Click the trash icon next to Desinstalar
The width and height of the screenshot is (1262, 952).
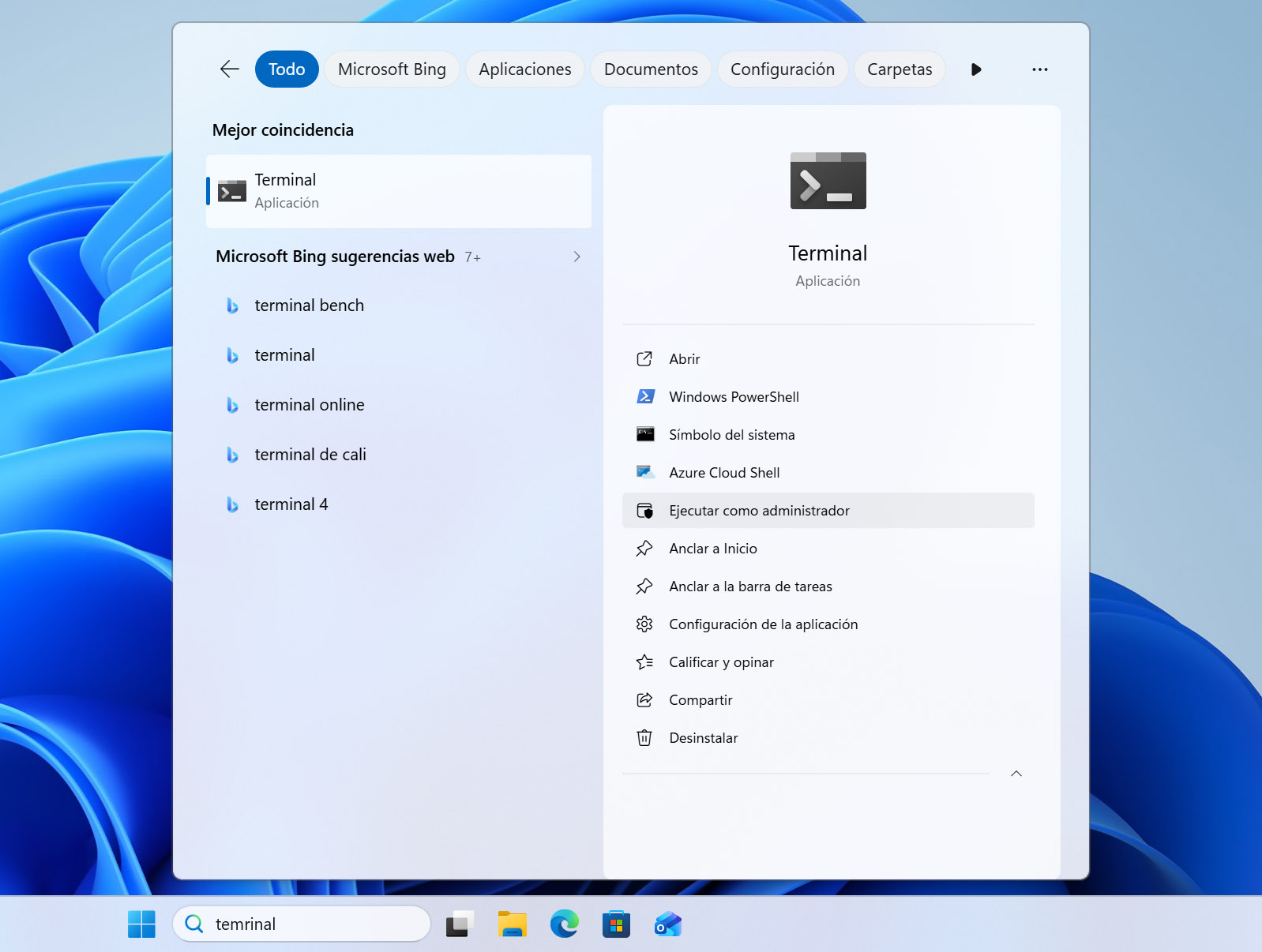tap(644, 738)
